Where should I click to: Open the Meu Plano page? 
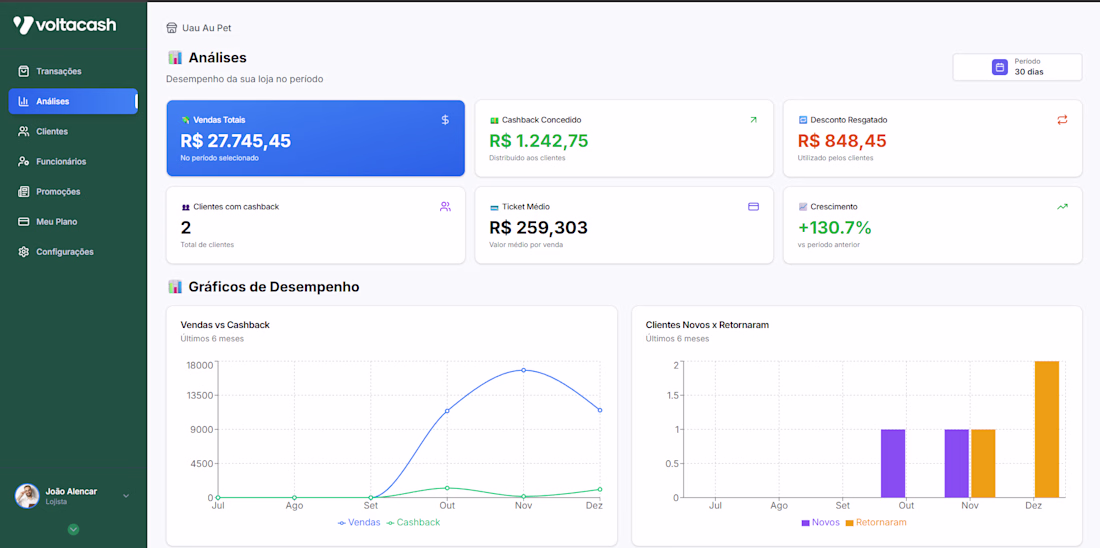[56, 221]
